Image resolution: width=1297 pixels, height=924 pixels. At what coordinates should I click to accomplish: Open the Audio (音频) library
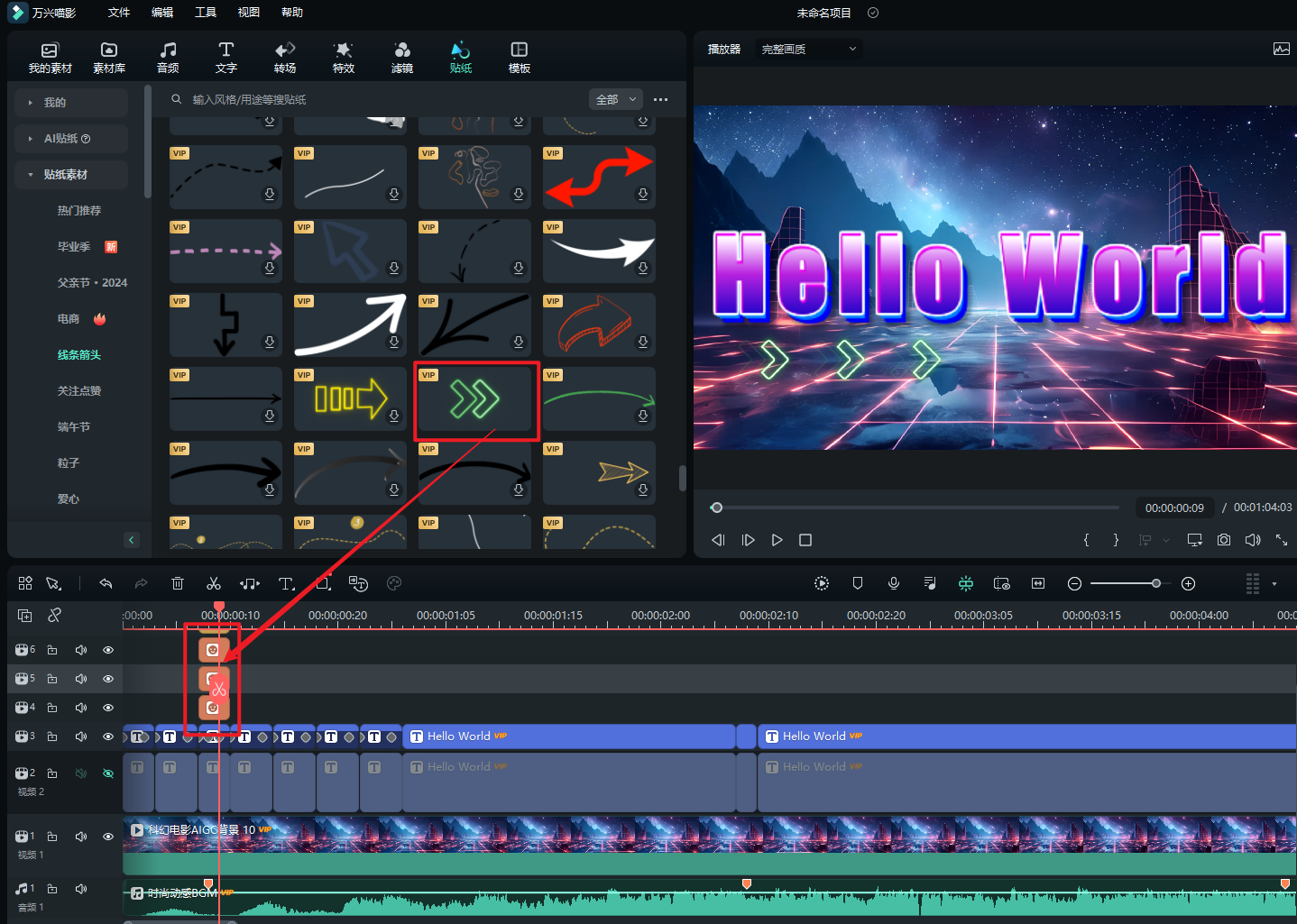[168, 58]
